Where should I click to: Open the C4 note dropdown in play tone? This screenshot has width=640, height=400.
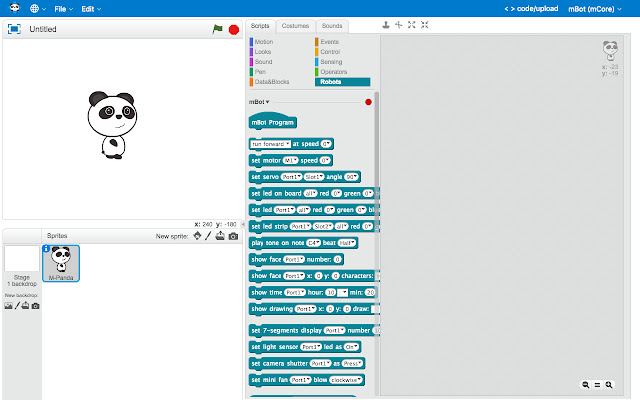click(x=313, y=243)
